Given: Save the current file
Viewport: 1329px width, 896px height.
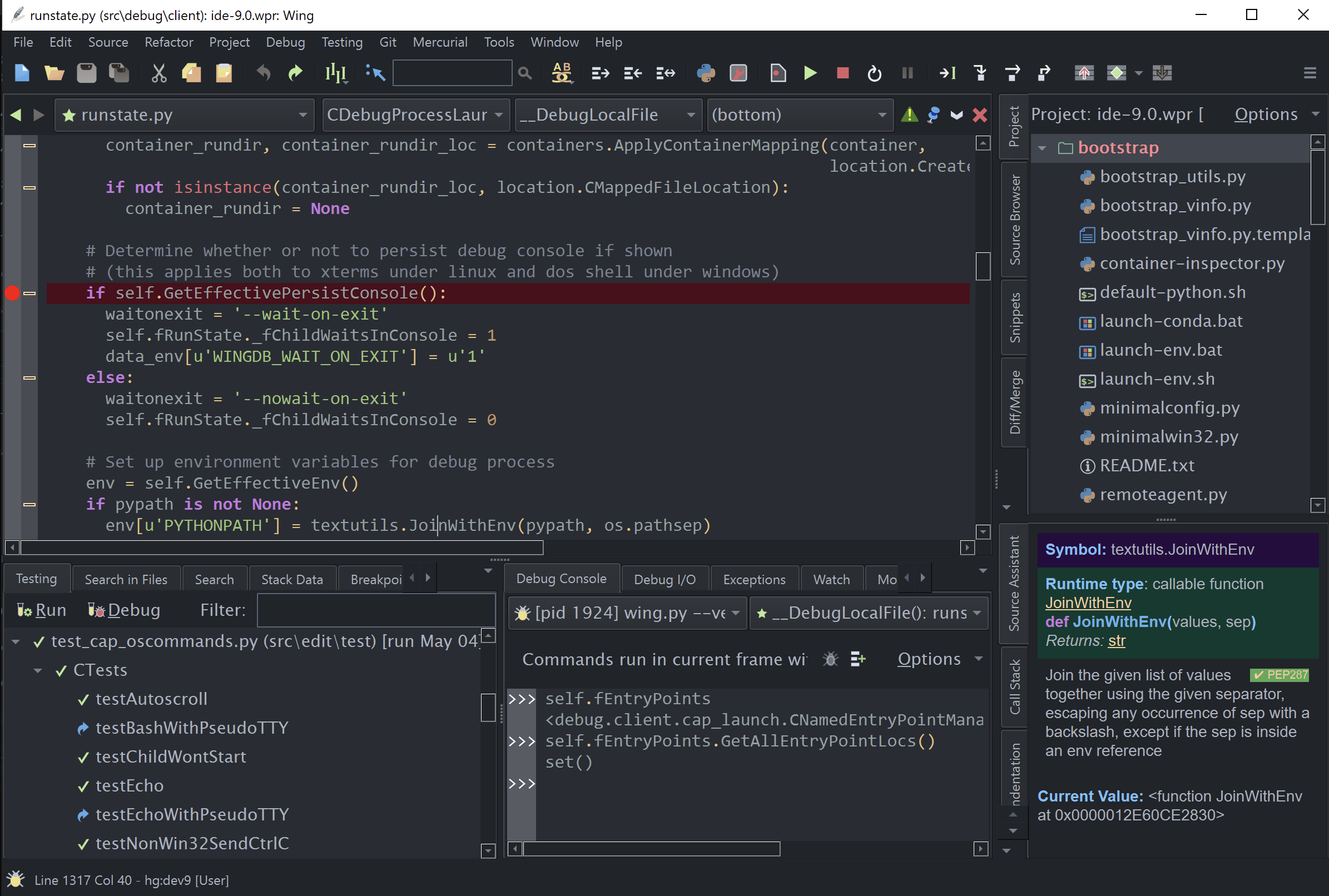Looking at the screenshot, I should [86, 73].
